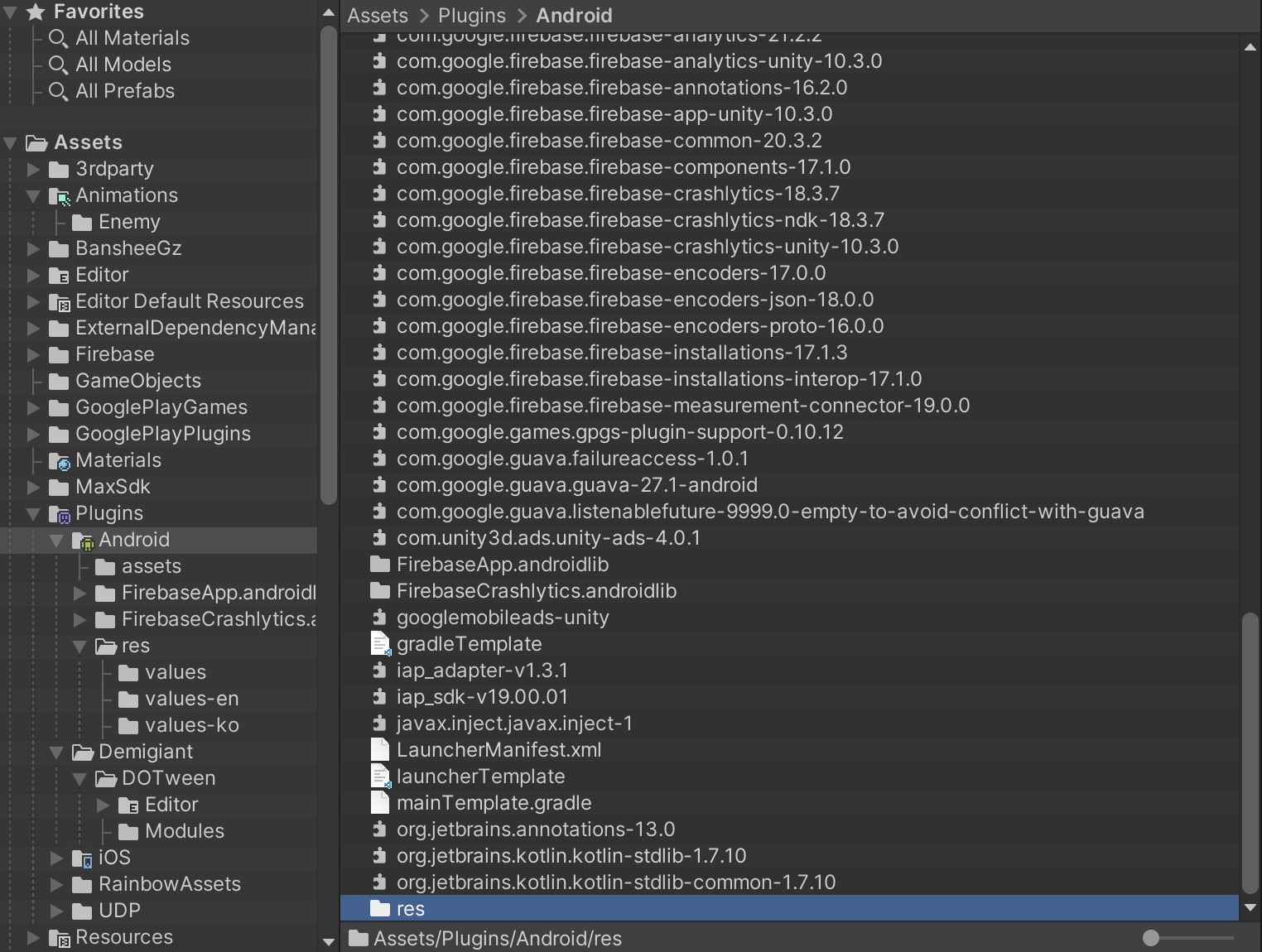Expand the 3rdparty folder
The image size is (1262, 952).
33,170
